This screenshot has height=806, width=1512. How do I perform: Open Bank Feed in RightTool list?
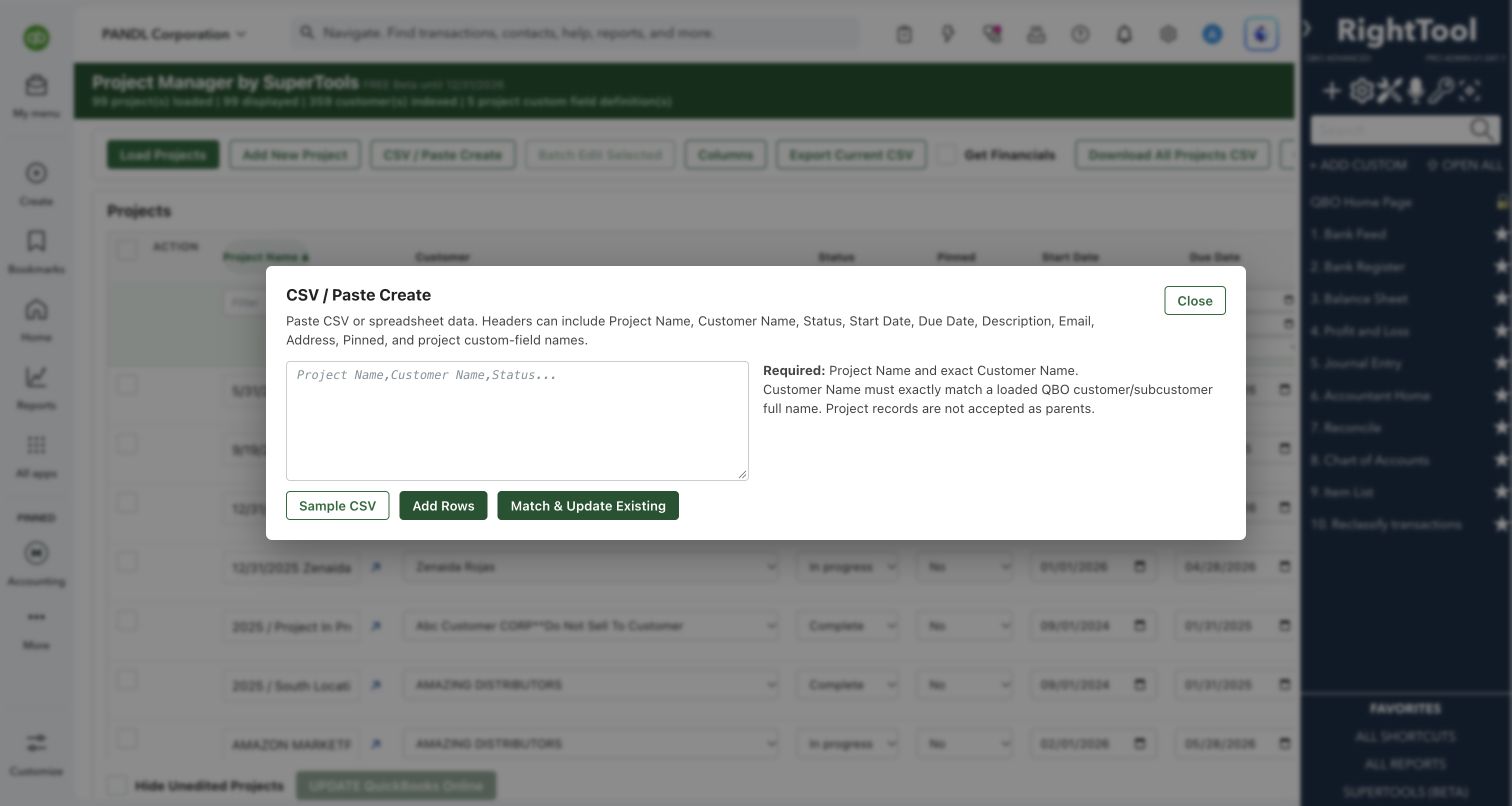pyautogui.click(x=1348, y=234)
